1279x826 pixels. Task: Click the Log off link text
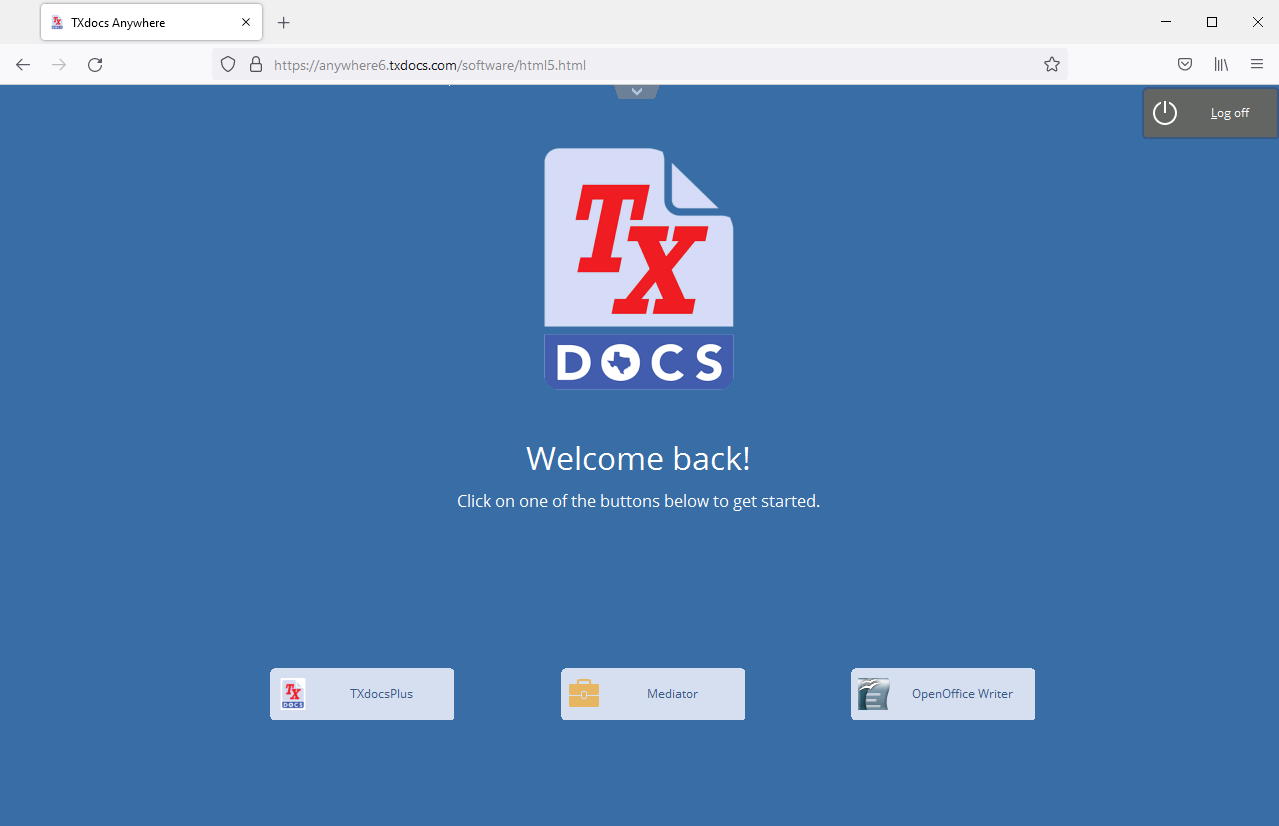(x=1229, y=113)
